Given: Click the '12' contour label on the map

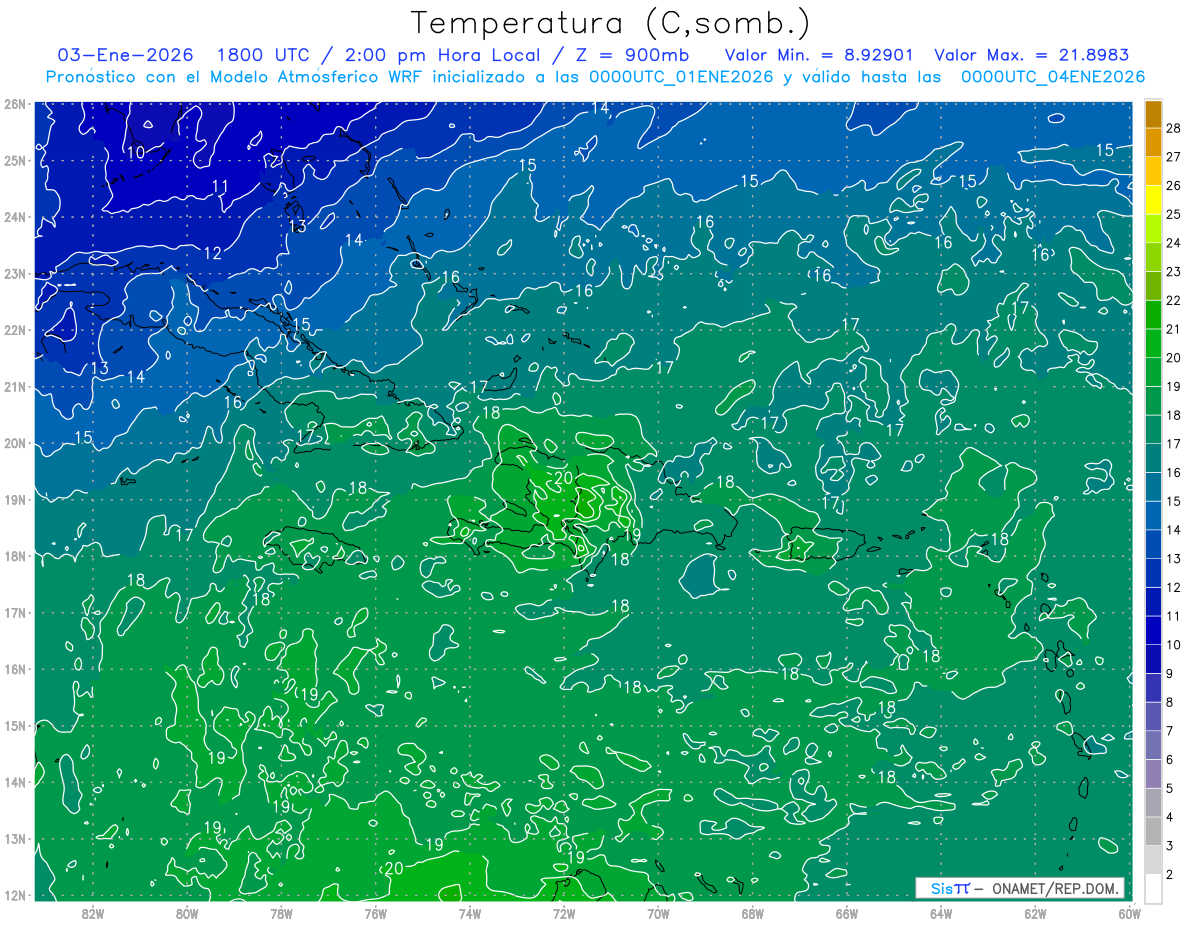Looking at the screenshot, I should 212,253.
